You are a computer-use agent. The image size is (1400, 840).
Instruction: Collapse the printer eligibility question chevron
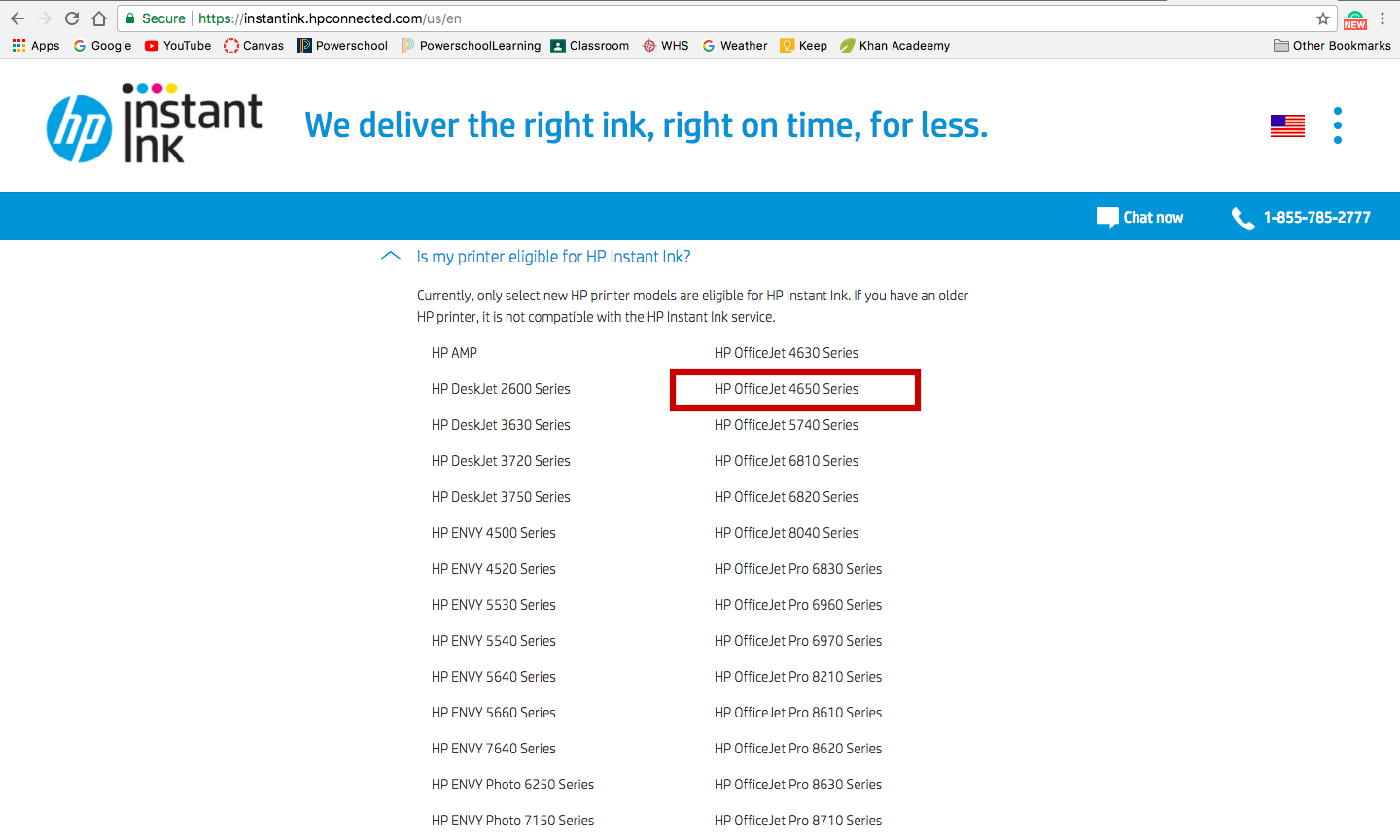pos(391,257)
